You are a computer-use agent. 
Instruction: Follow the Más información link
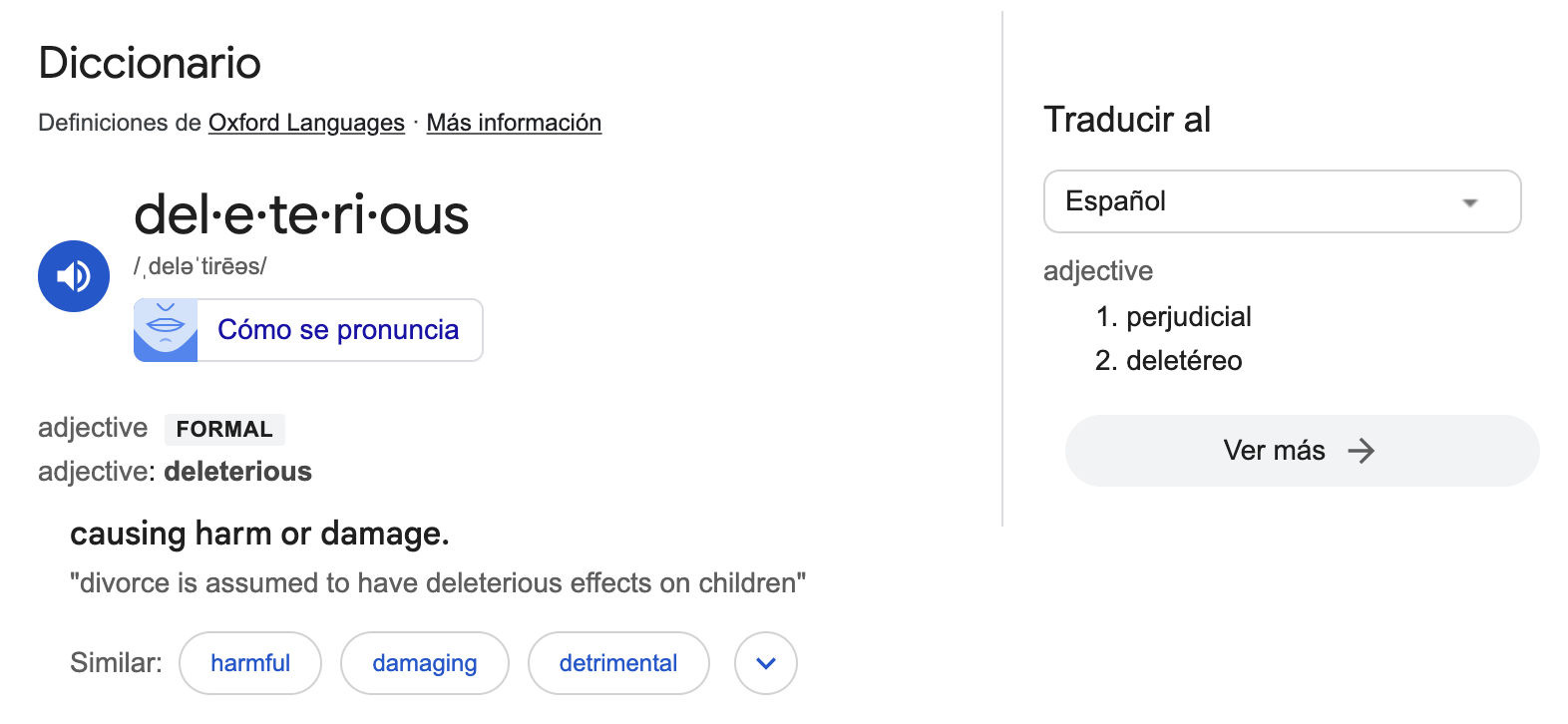(514, 123)
